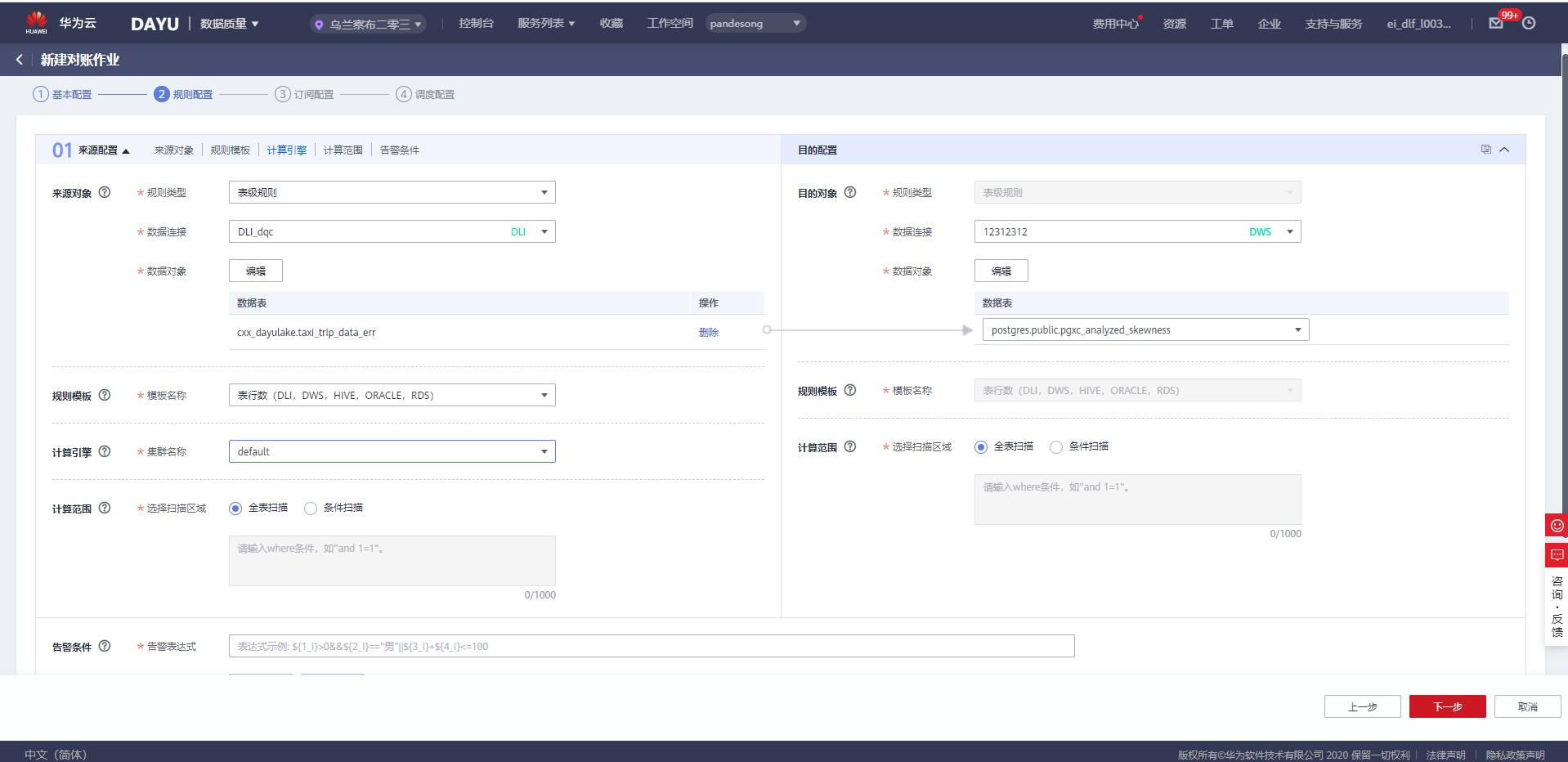
Task: Open source 规则类型 dropdown 表级规则
Action: pyautogui.click(x=392, y=192)
